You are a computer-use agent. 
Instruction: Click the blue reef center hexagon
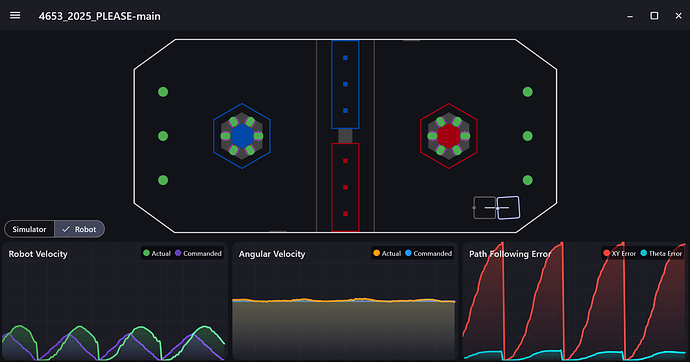point(242,136)
